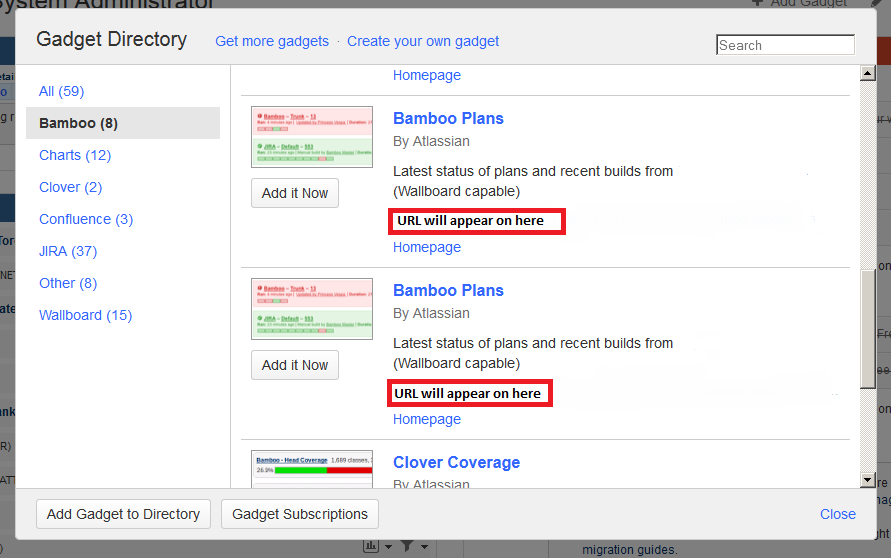Click first Bamboo Plans 'By Atlassian' text
The height and width of the screenshot is (558, 891).
431,141
